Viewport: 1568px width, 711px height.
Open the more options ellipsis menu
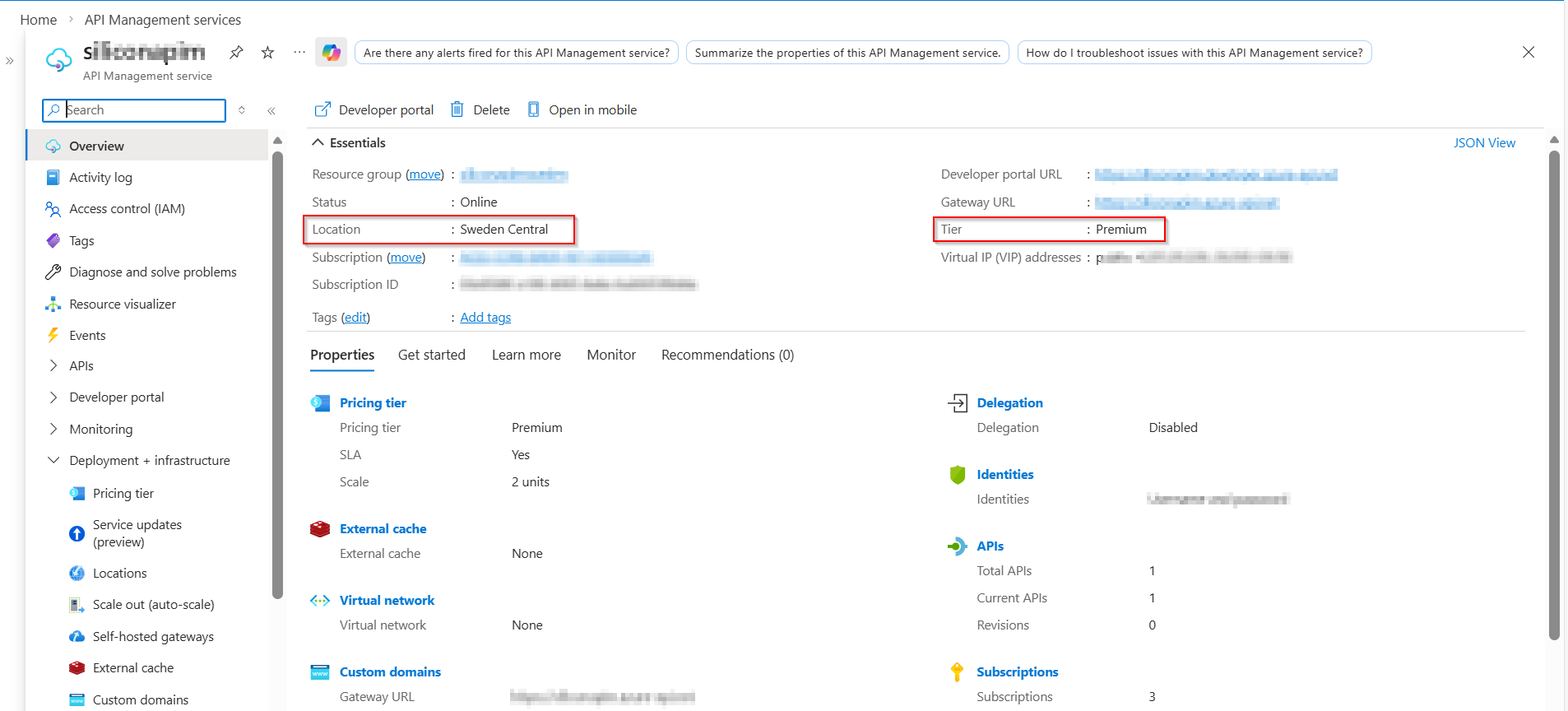tap(299, 53)
